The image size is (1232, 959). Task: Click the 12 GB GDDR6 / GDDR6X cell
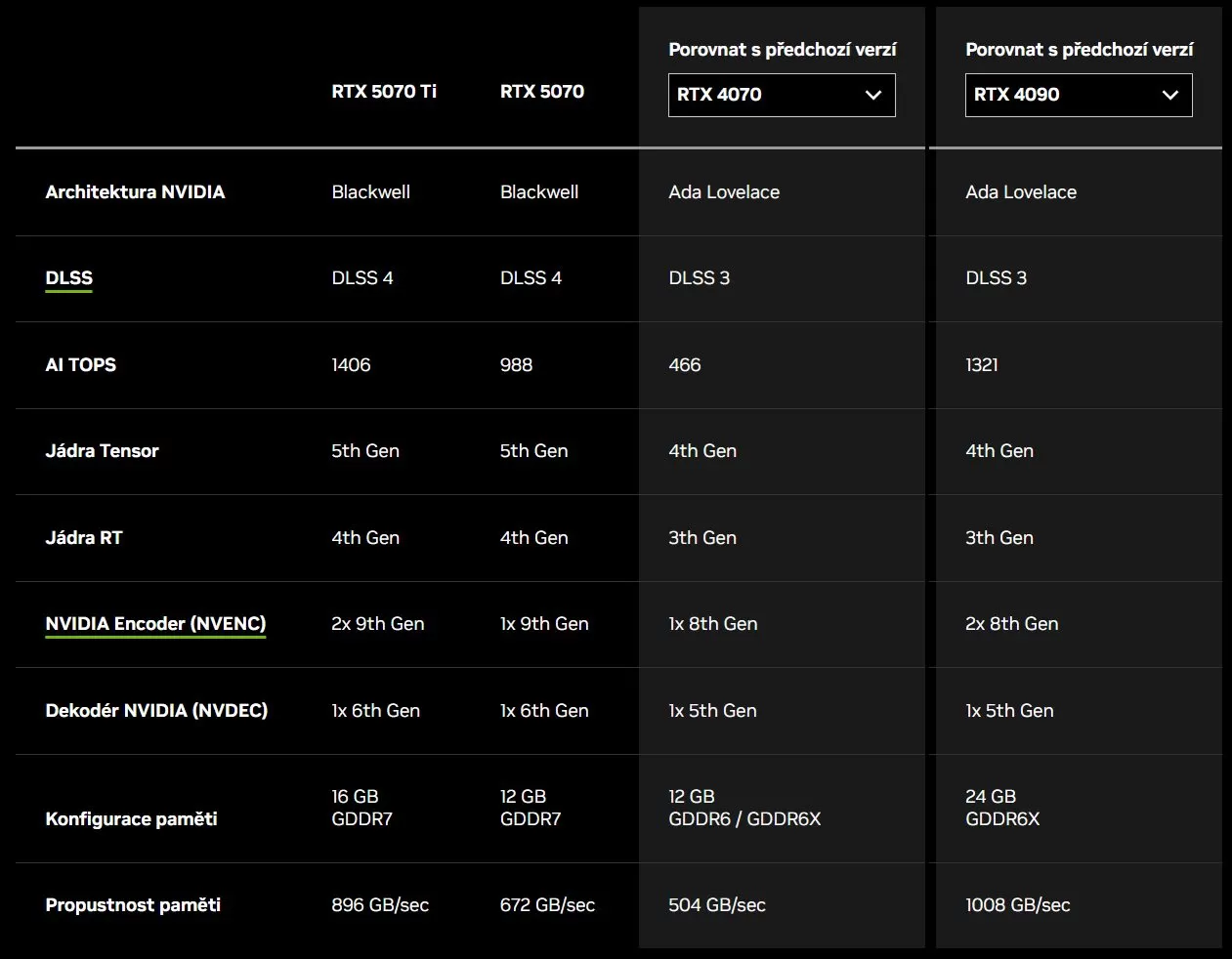744,808
